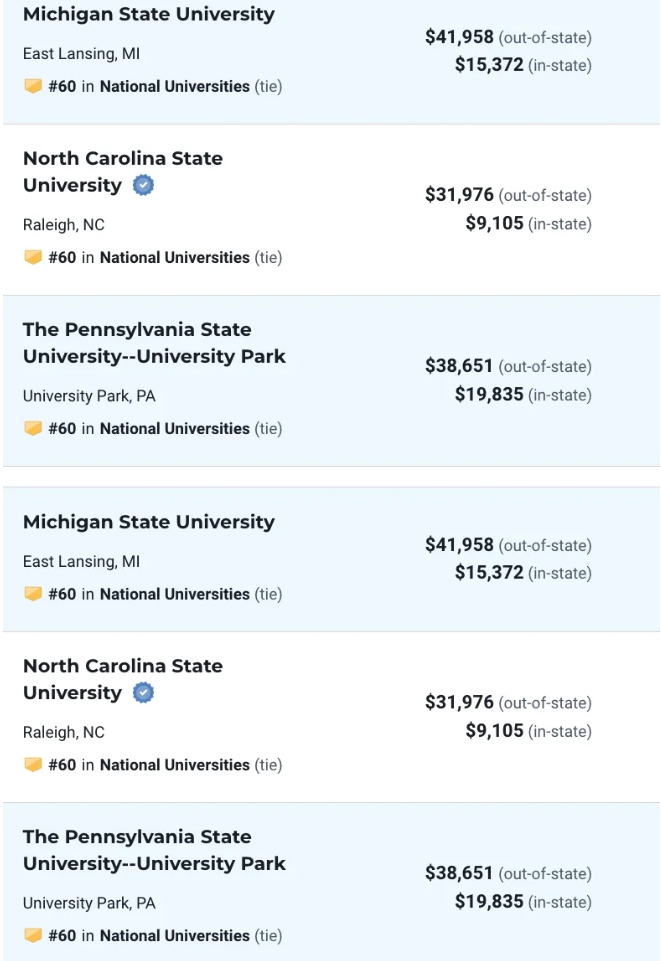Click National Universities link in topmost Michigan State listing
The width and height of the screenshot is (661, 961).
coord(174,87)
